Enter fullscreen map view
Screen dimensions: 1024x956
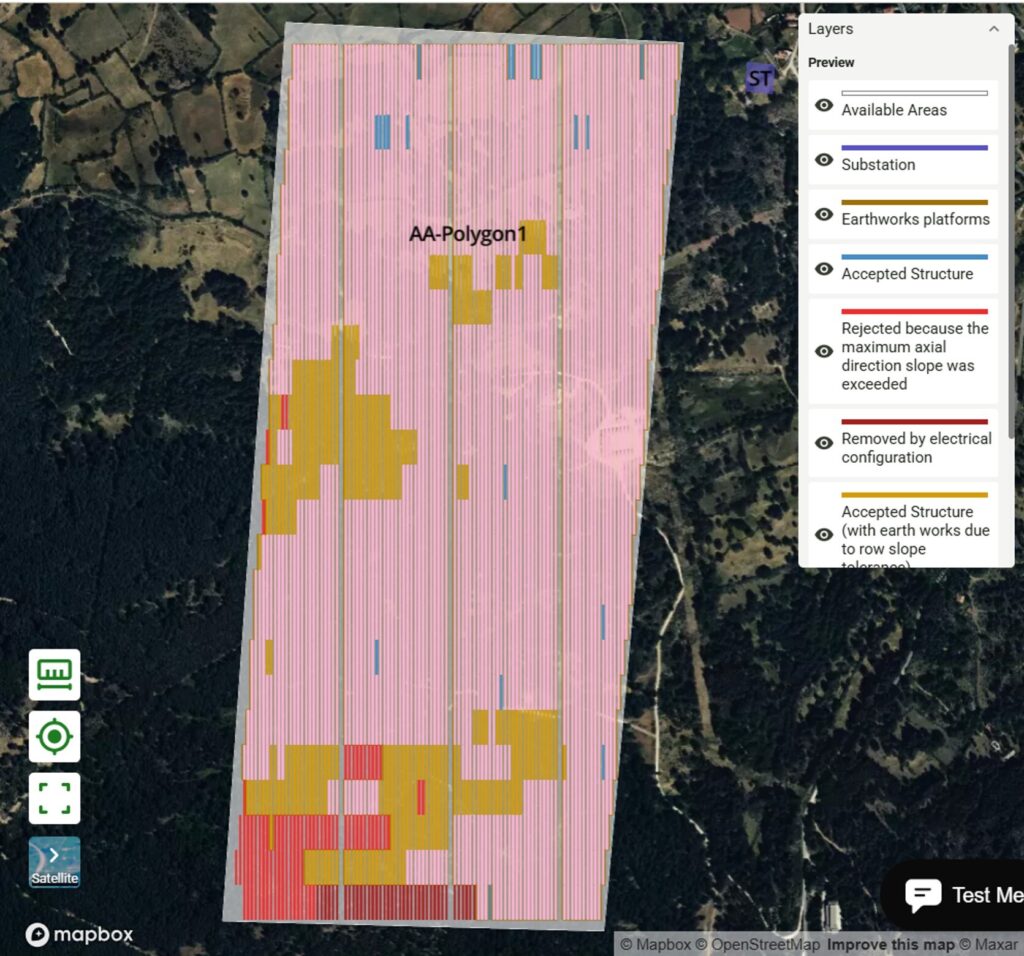[54, 799]
